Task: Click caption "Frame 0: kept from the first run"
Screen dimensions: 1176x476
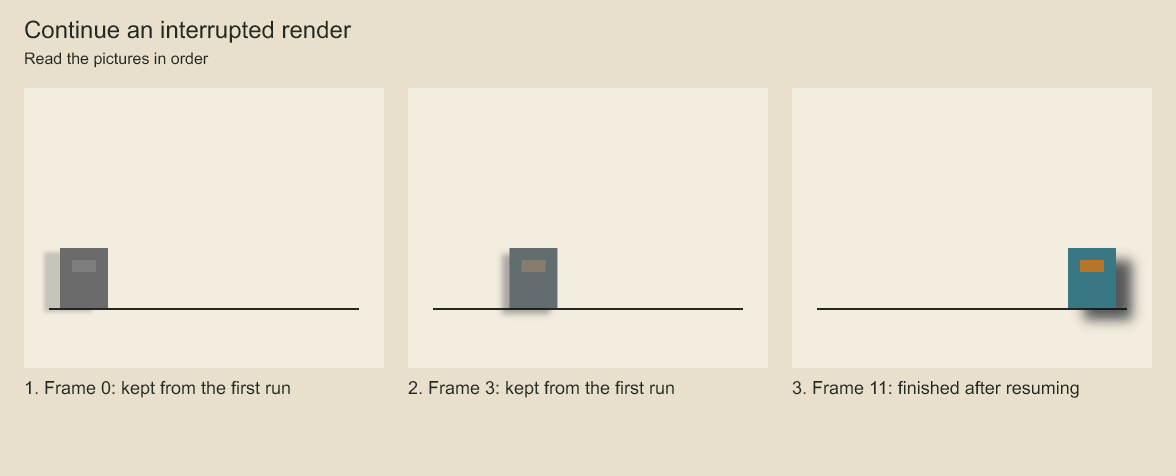Action: pos(167,388)
